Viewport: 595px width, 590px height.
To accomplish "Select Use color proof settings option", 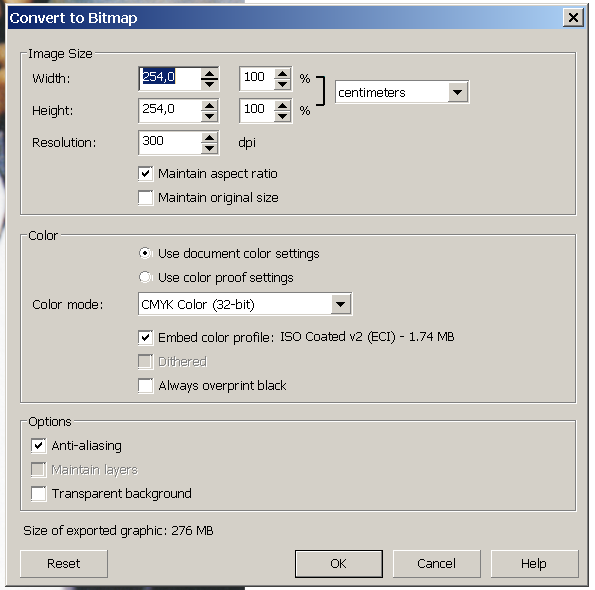I will point(145,277).
